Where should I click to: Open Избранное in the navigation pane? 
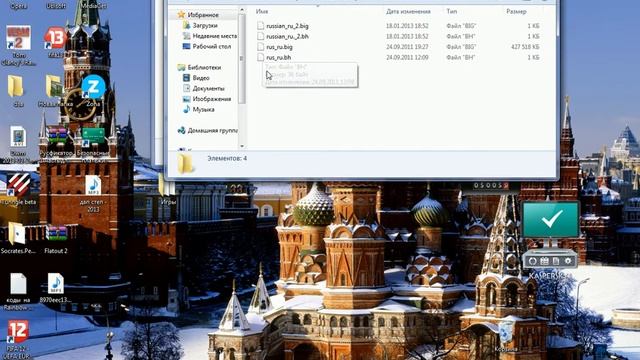point(203,15)
